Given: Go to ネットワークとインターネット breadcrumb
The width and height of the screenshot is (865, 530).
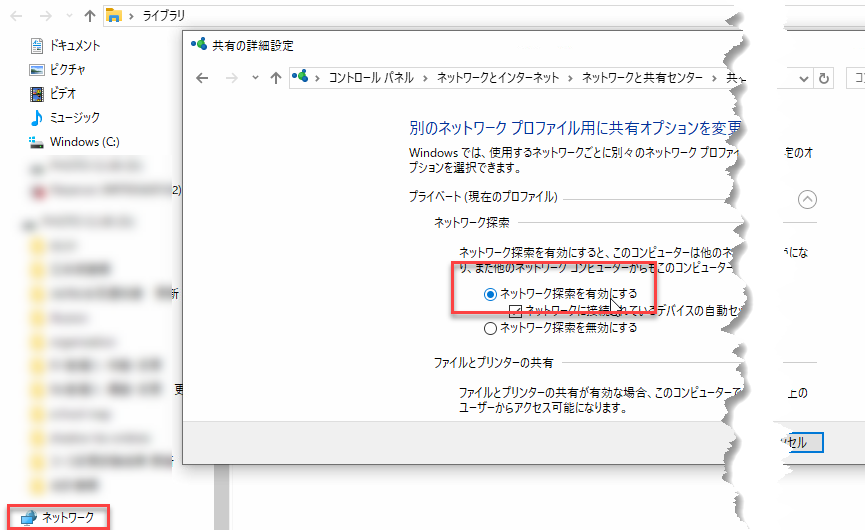Looking at the screenshot, I should [498, 78].
